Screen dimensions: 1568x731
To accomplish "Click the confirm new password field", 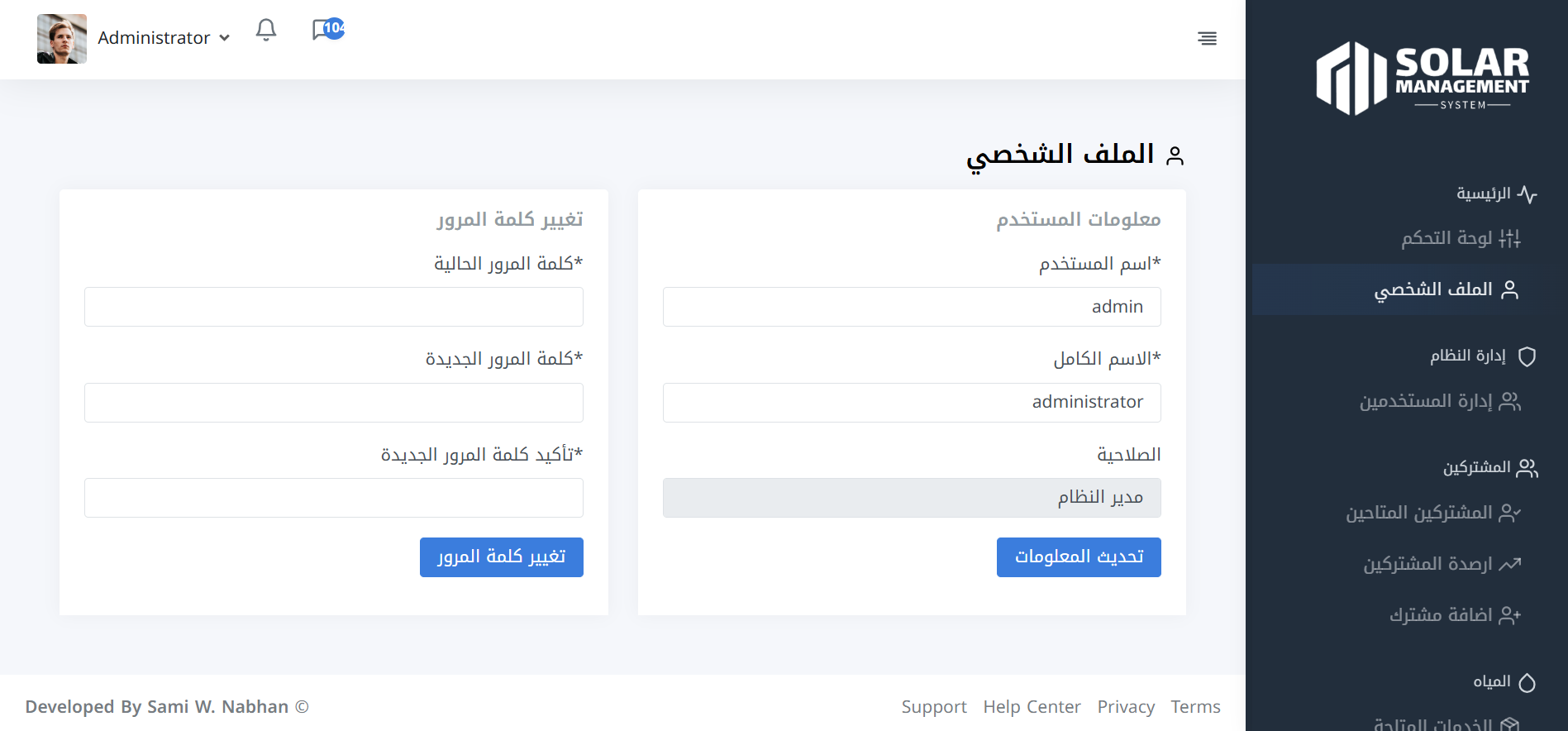I will 333,498.
